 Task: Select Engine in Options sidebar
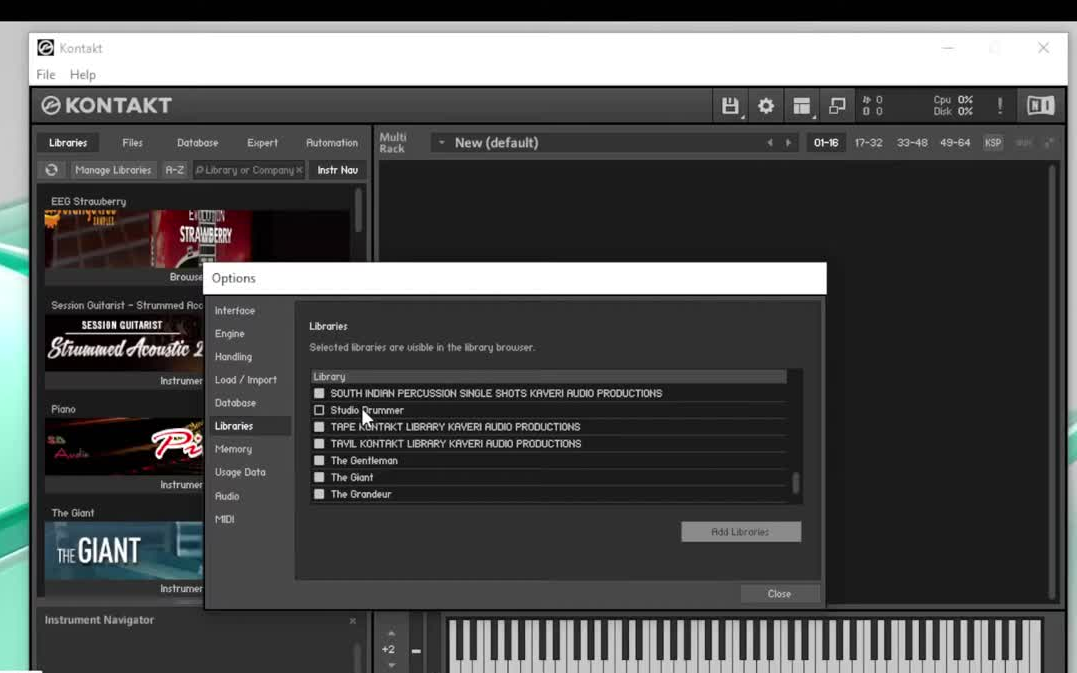[x=229, y=334]
